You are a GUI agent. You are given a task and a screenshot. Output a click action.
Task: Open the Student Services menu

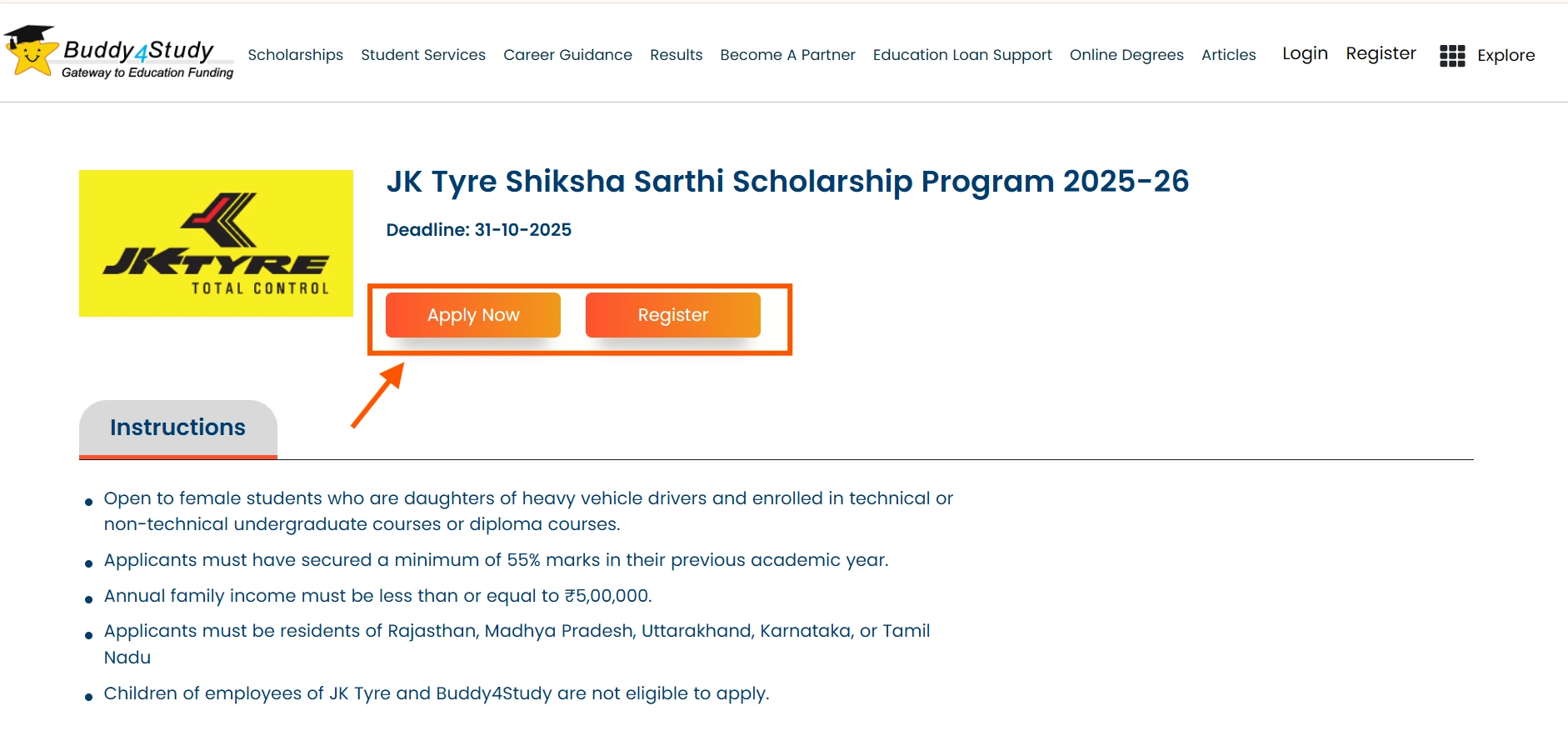423,55
